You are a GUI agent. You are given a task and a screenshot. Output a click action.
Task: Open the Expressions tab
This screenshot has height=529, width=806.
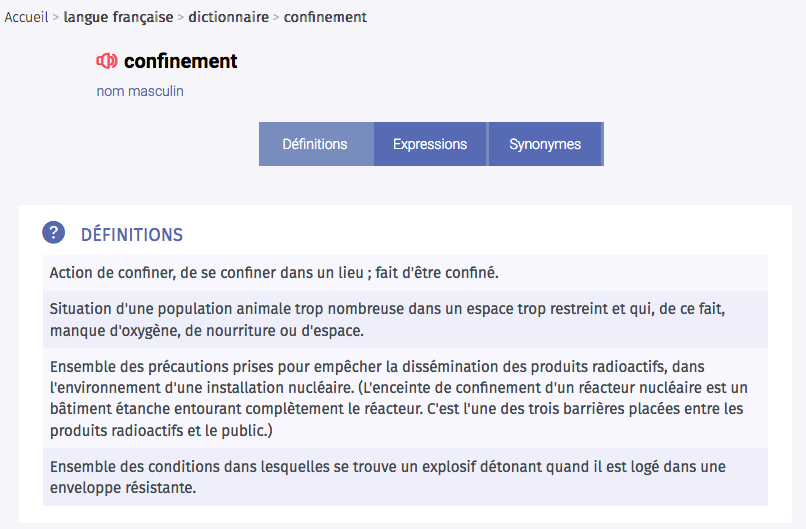pos(430,144)
